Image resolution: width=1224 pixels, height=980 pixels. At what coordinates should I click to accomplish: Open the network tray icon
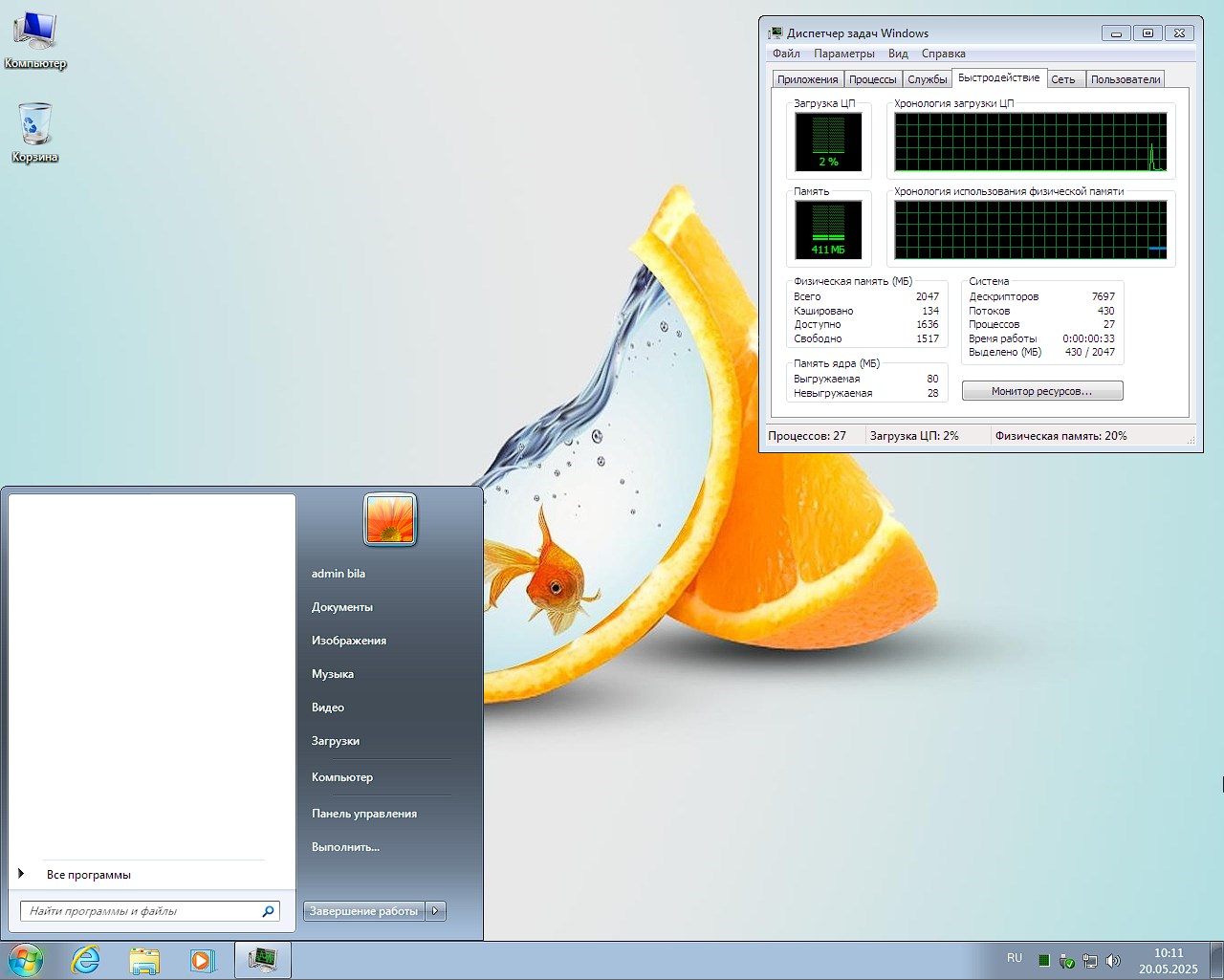pyautogui.click(x=1090, y=960)
